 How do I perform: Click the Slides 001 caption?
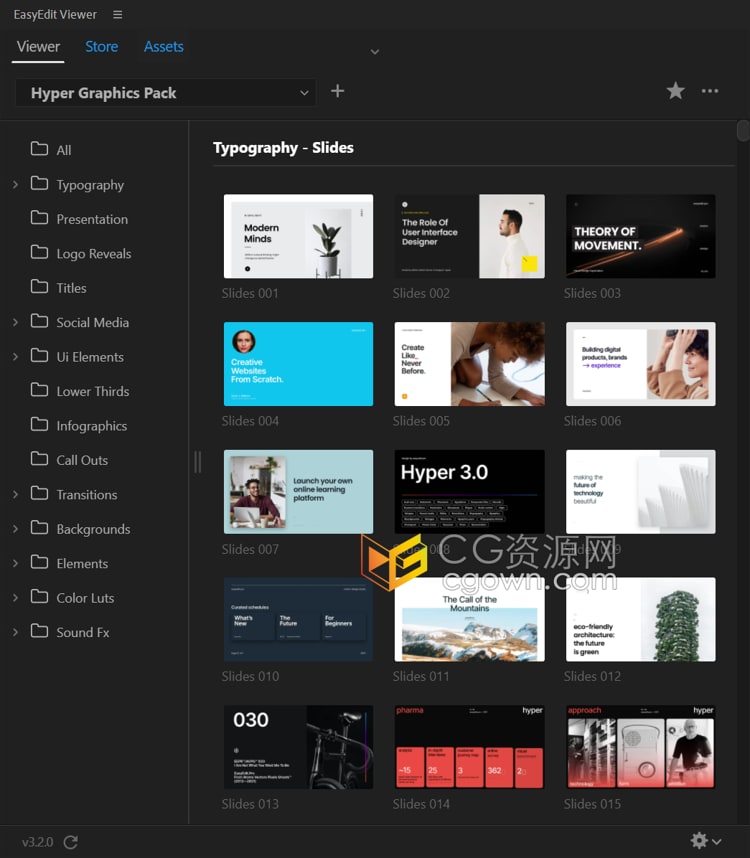tap(250, 293)
